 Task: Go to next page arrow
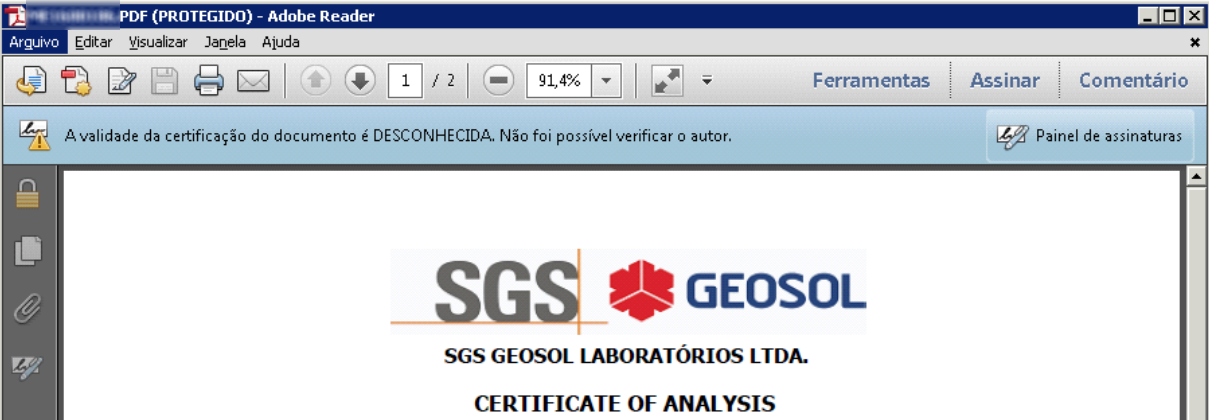click(360, 81)
